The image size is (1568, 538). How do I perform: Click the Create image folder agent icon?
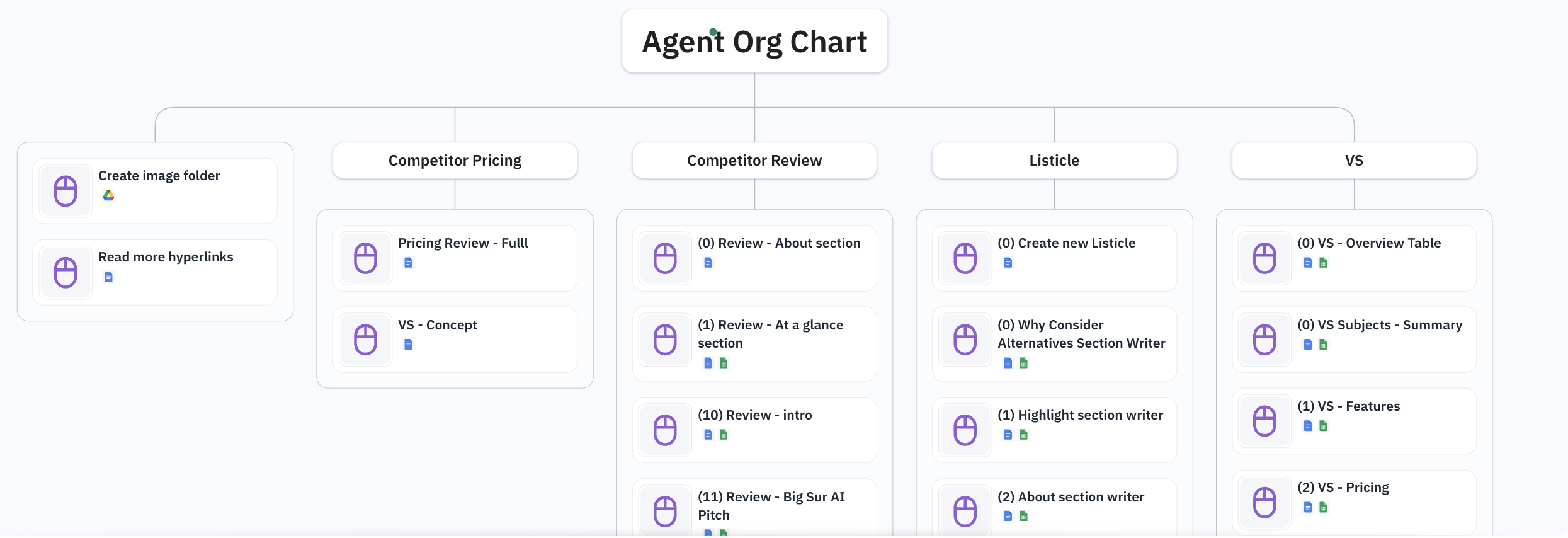coord(65,191)
